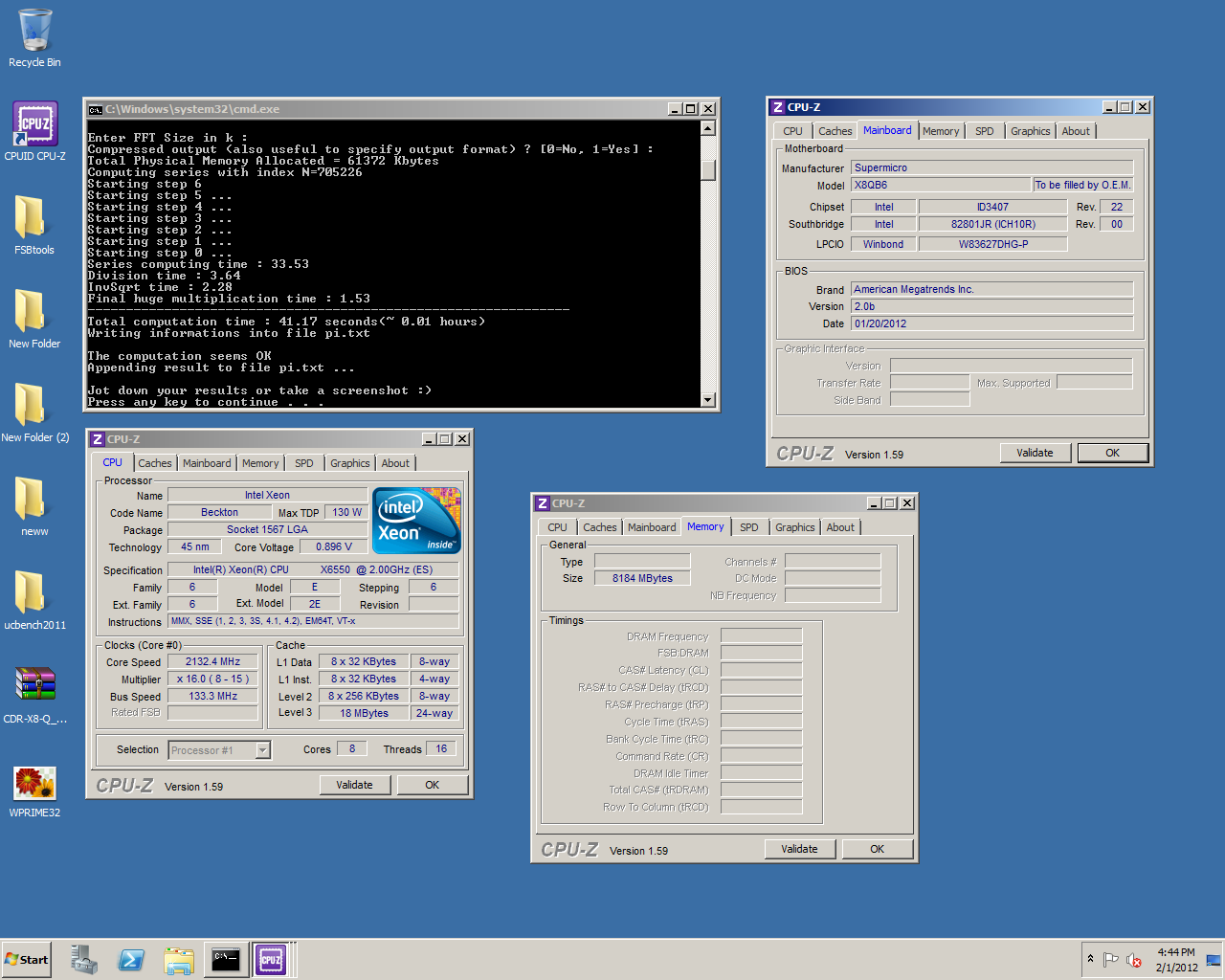
Task: Click the CPU-Z Mainboard window title icon
Action: (778, 107)
